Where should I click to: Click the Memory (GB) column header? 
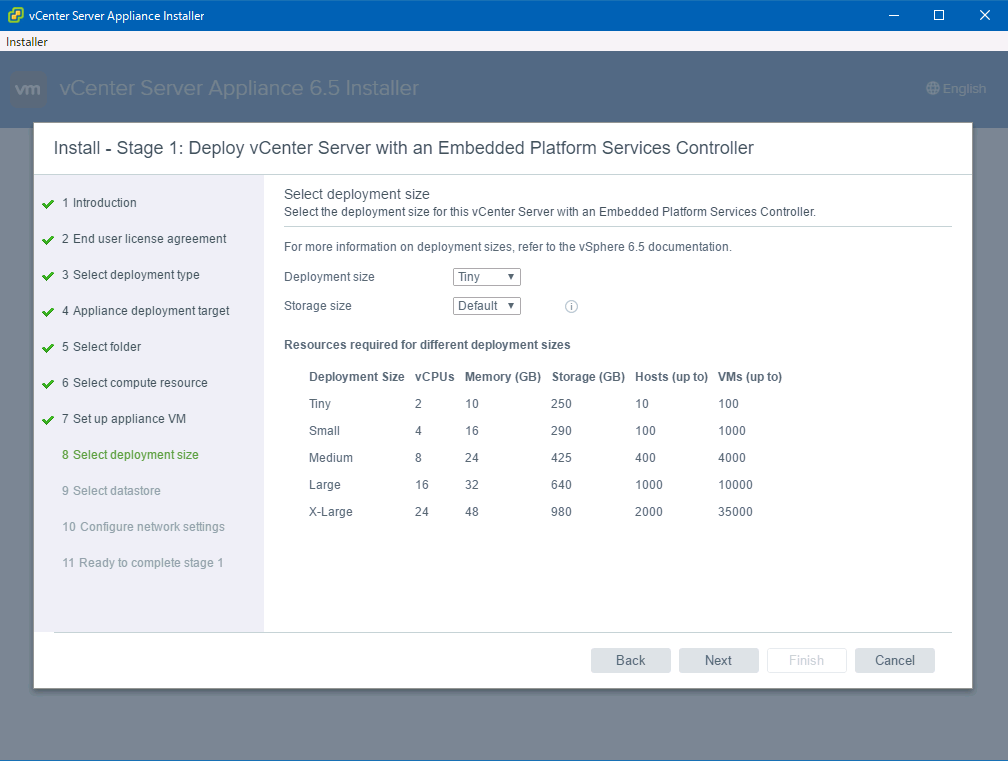pyautogui.click(x=503, y=377)
